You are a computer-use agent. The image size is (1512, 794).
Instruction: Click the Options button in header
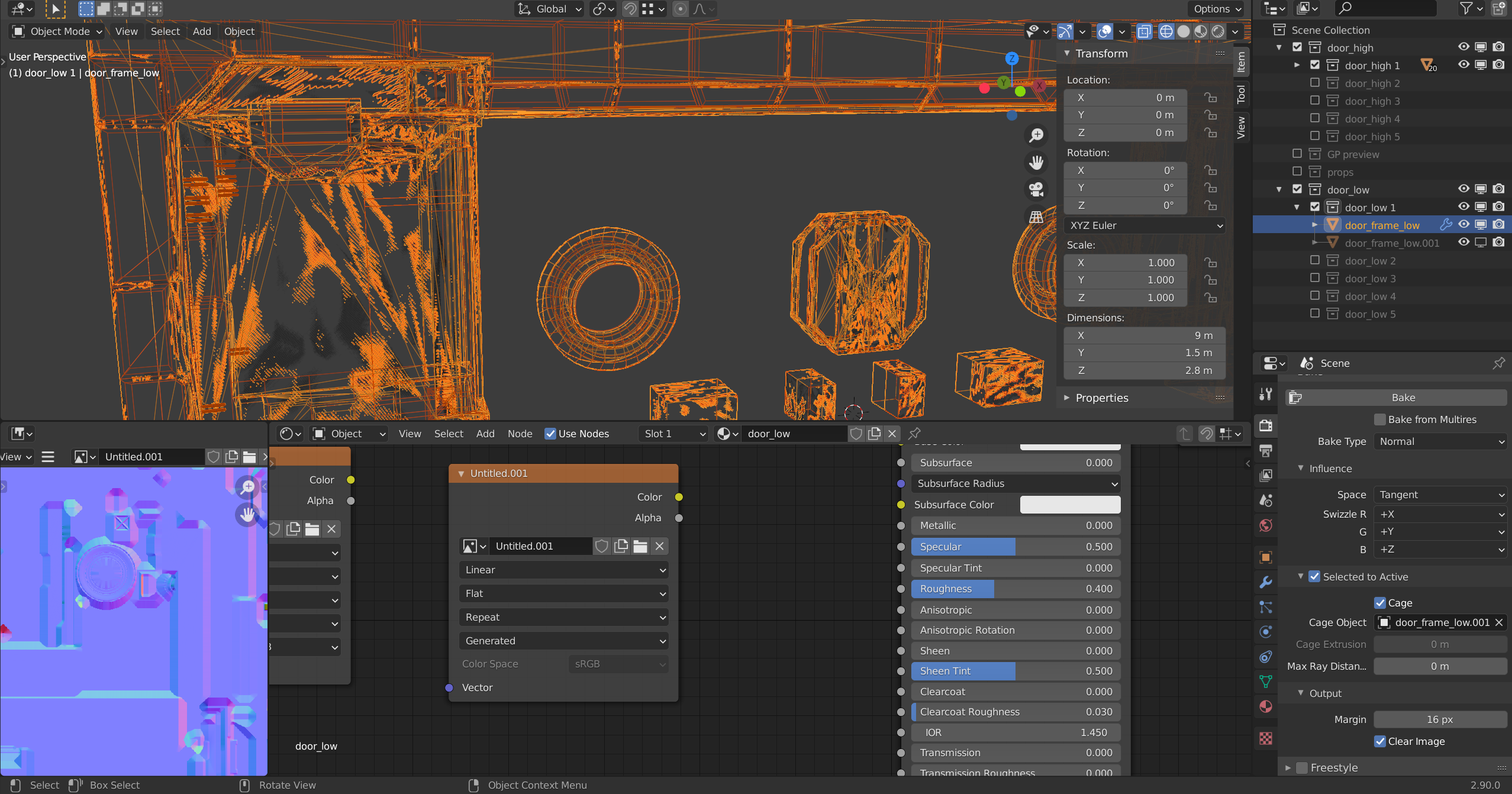1217,9
